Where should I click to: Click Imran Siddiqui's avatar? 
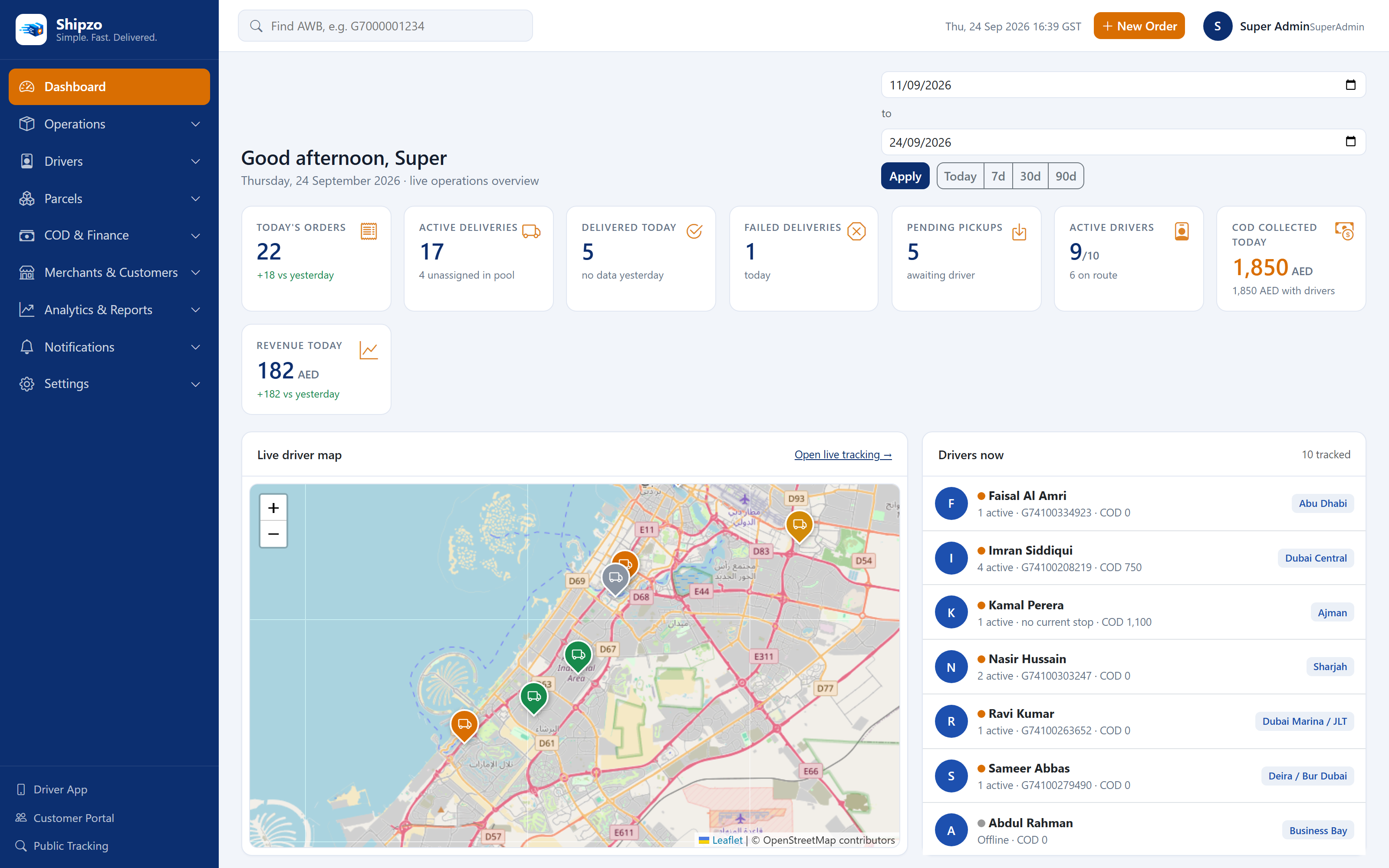coord(951,558)
